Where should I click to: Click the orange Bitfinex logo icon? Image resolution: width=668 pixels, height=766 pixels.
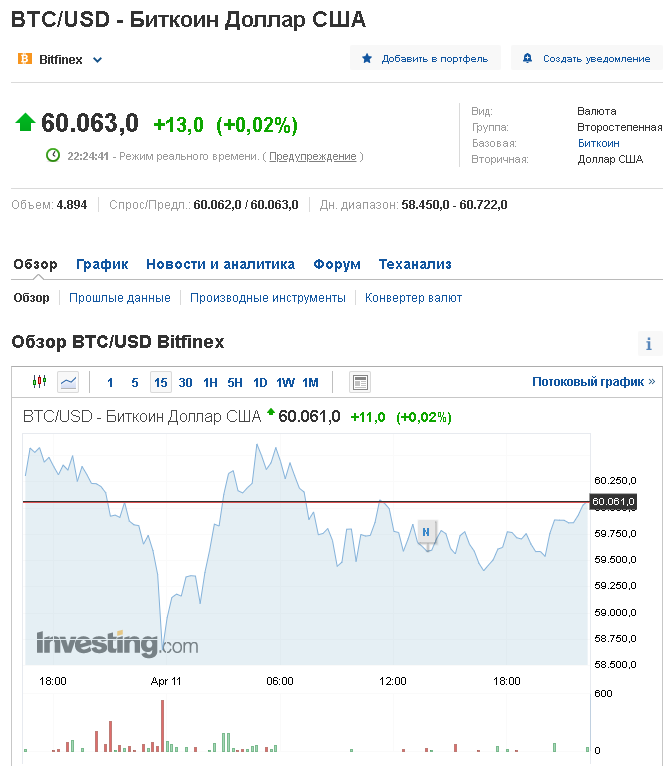tap(24, 59)
